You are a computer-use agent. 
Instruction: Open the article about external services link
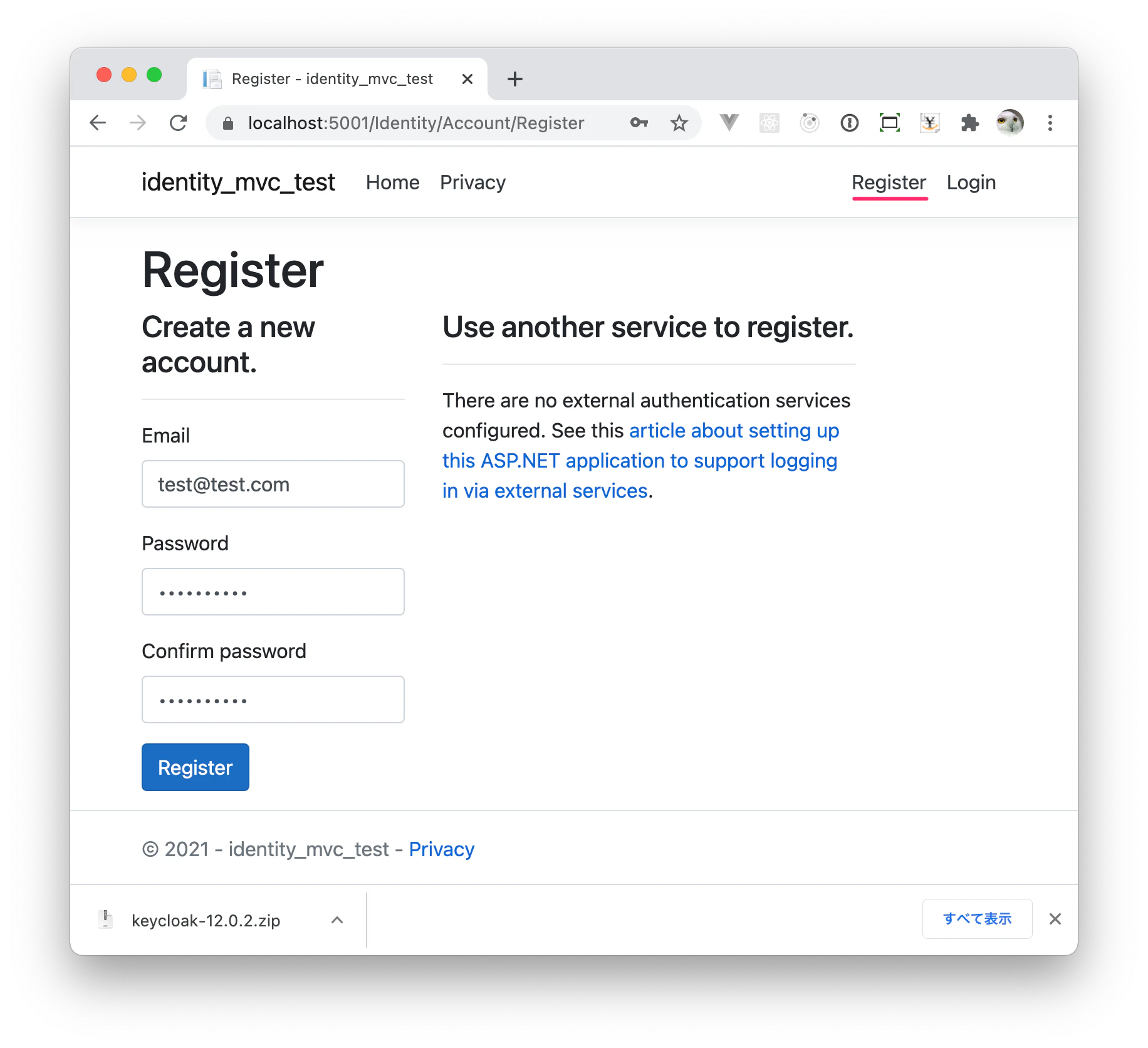[640, 461]
